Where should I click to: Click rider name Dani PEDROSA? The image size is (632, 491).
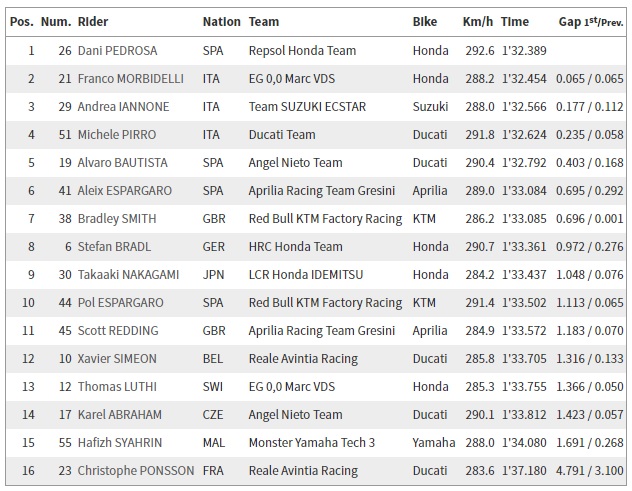pos(117,51)
